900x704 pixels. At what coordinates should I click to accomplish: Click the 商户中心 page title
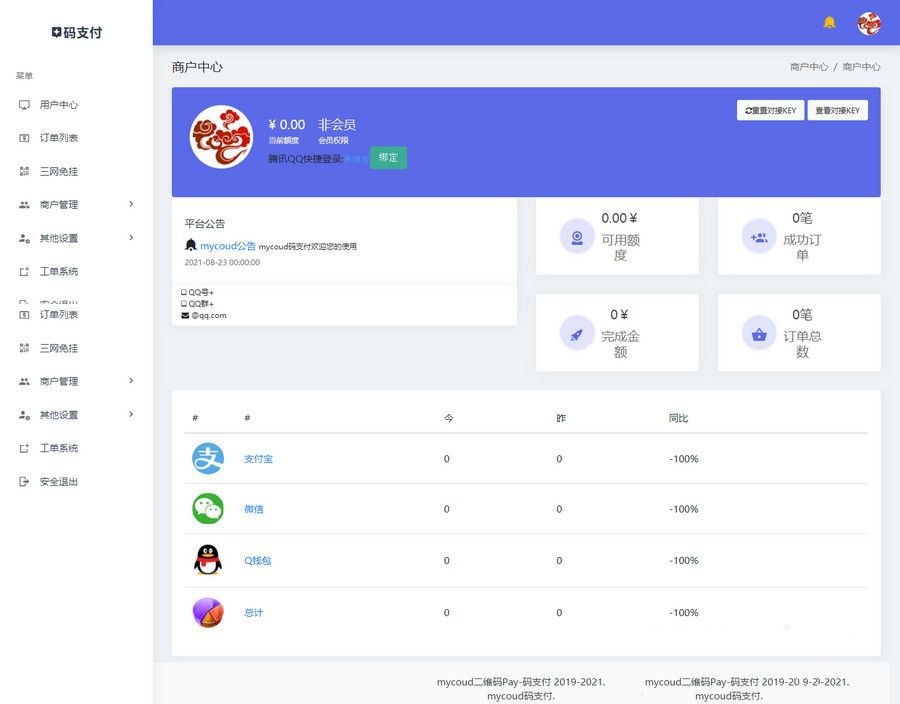(197, 67)
